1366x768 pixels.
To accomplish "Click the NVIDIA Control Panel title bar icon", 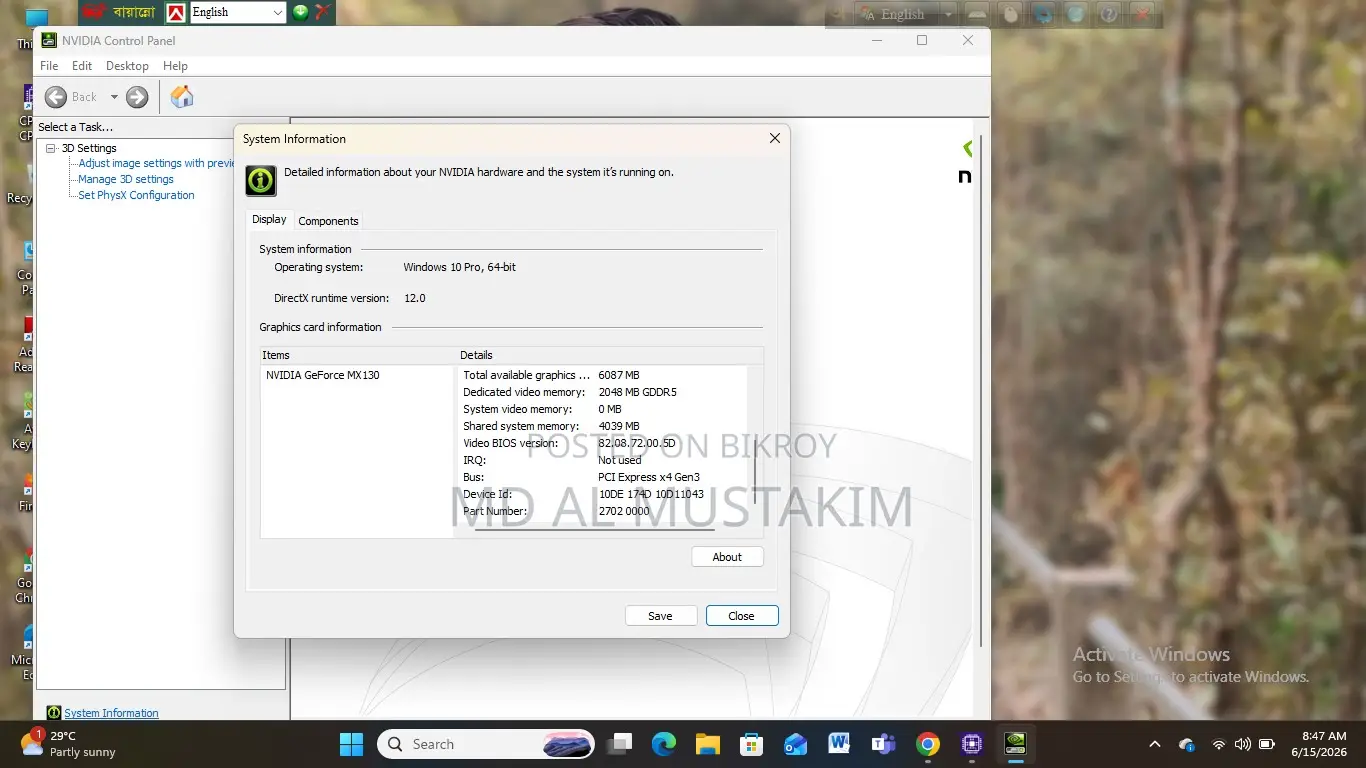I will tap(49, 41).
